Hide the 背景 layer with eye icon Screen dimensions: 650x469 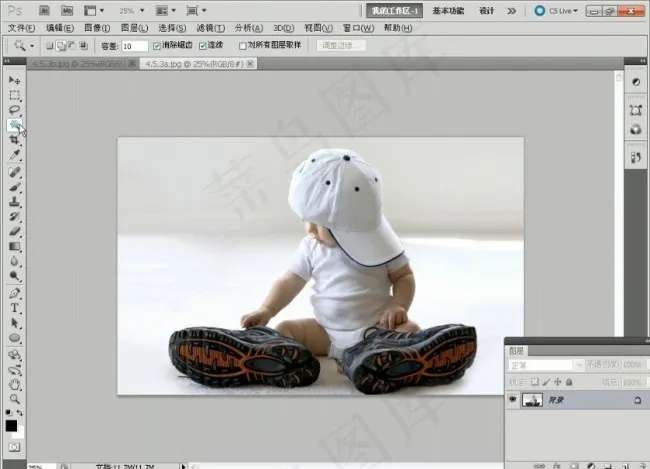pyautogui.click(x=513, y=399)
